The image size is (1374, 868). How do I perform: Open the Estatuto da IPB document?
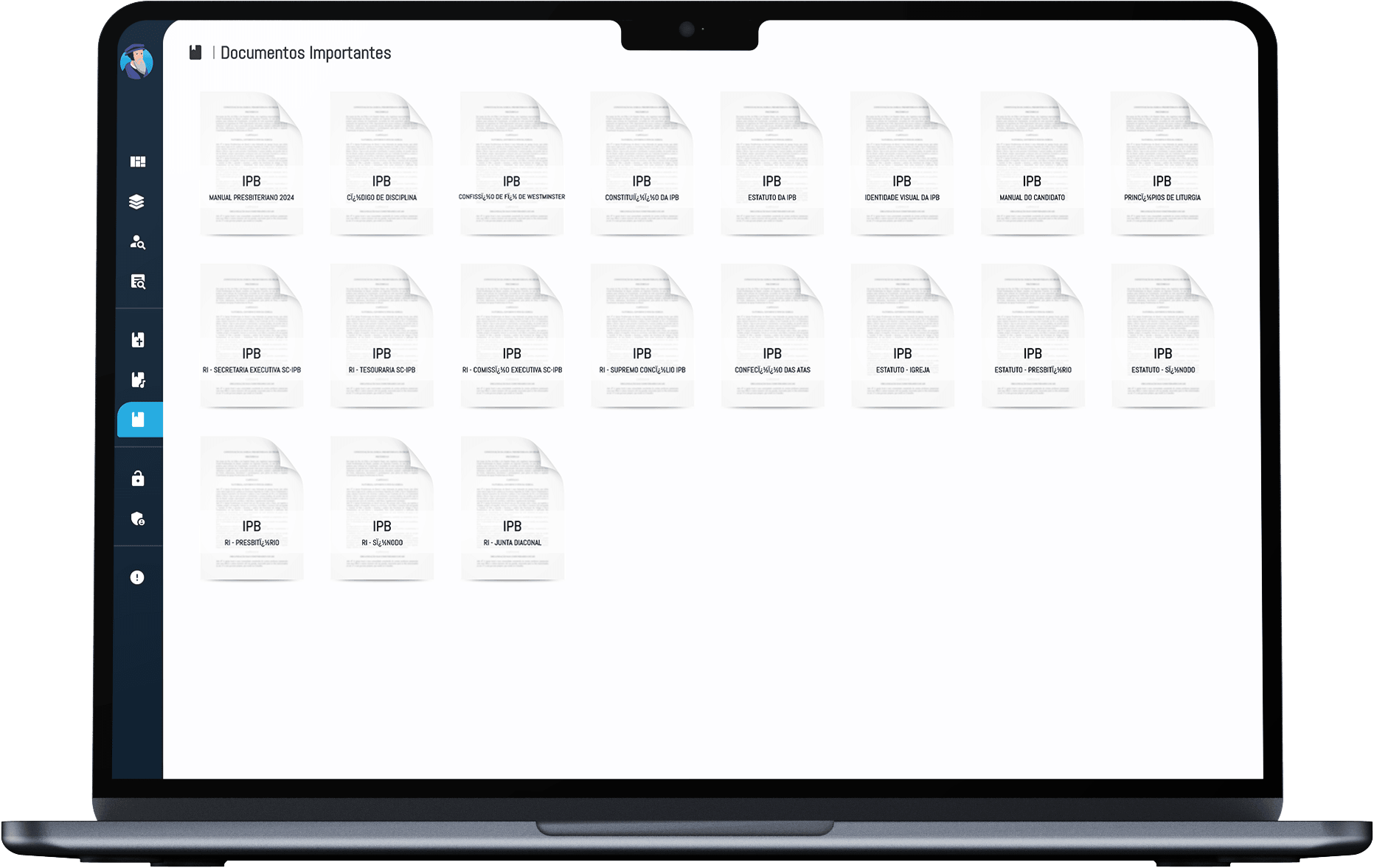(x=771, y=163)
